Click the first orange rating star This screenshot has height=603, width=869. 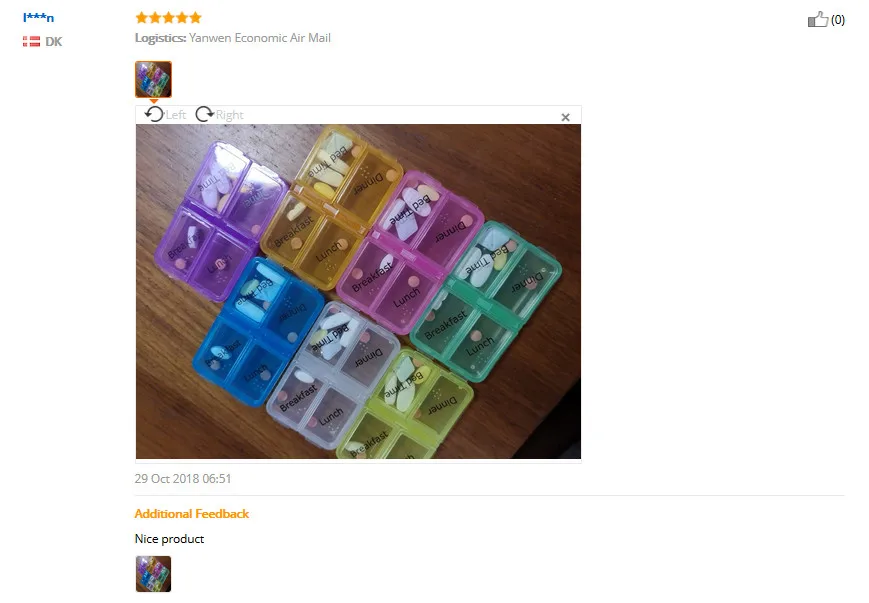coord(142,18)
